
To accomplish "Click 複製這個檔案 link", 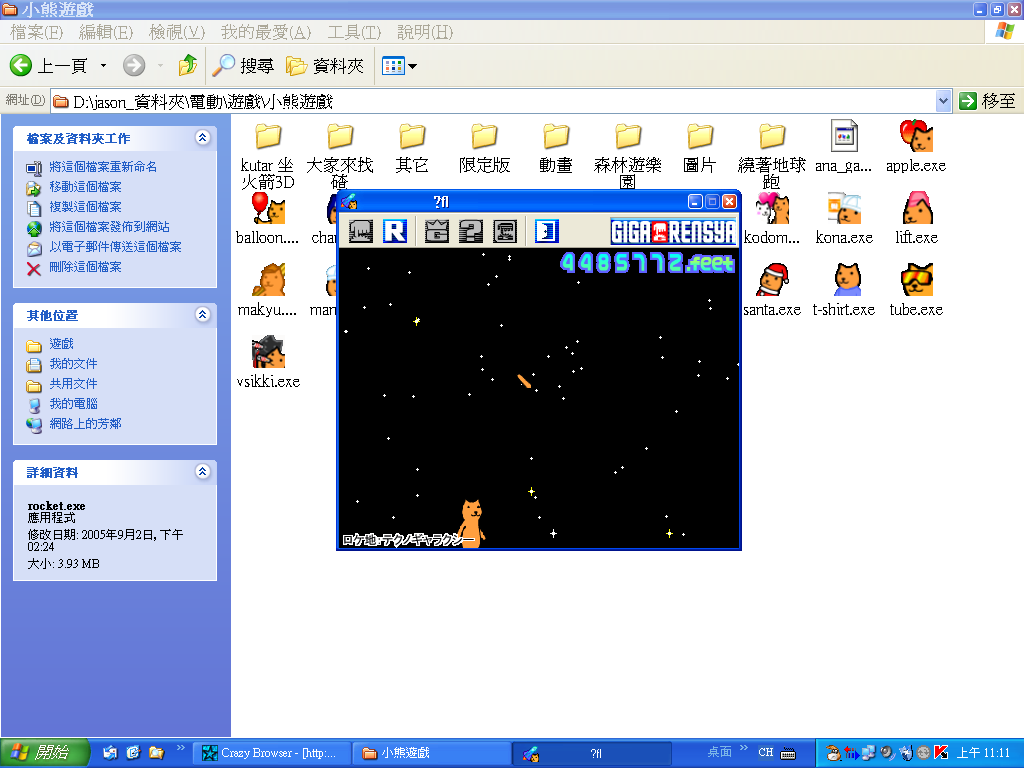I will (86, 207).
